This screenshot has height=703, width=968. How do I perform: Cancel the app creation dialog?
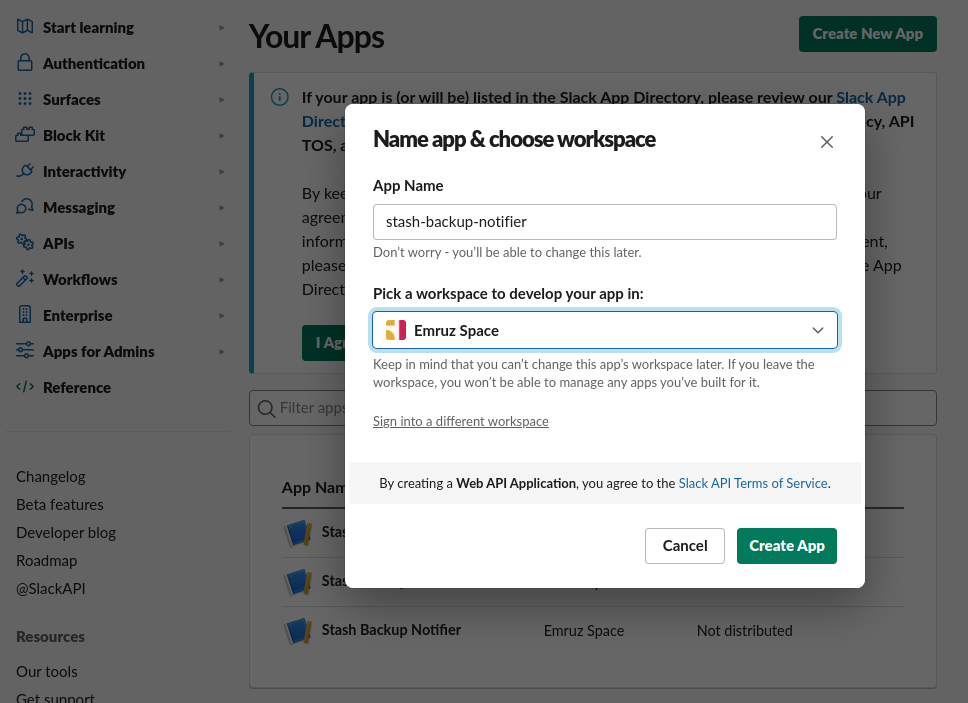point(685,545)
